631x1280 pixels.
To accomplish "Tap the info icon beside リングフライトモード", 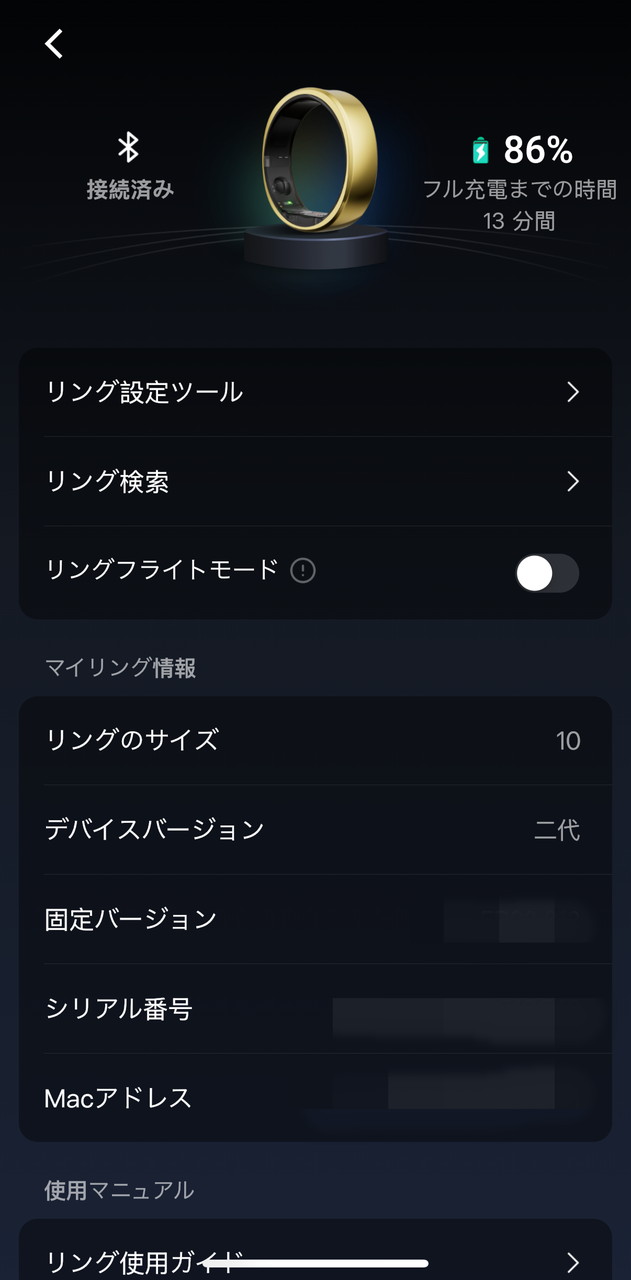I will [302, 571].
